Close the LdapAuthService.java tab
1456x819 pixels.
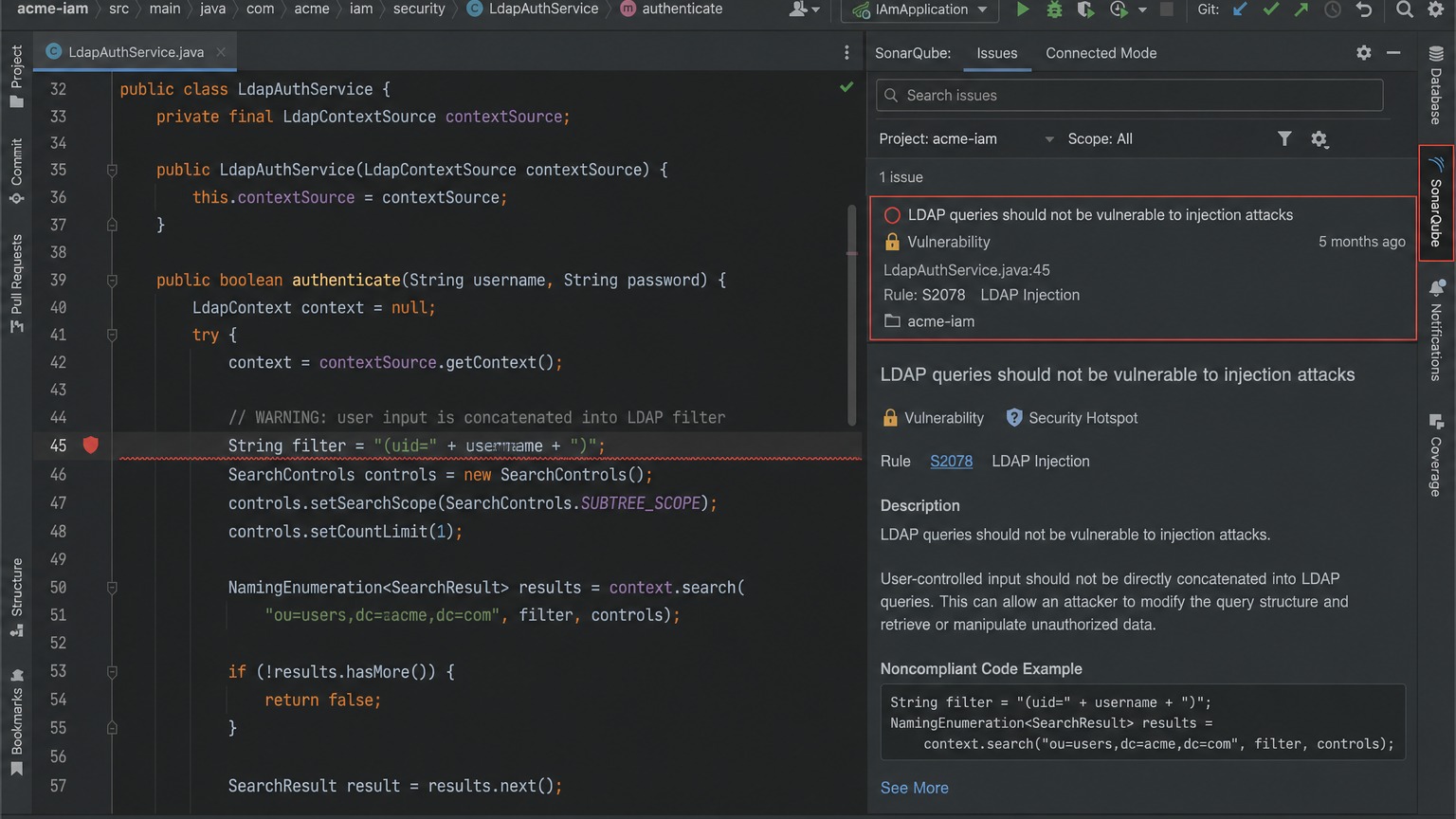click(221, 52)
